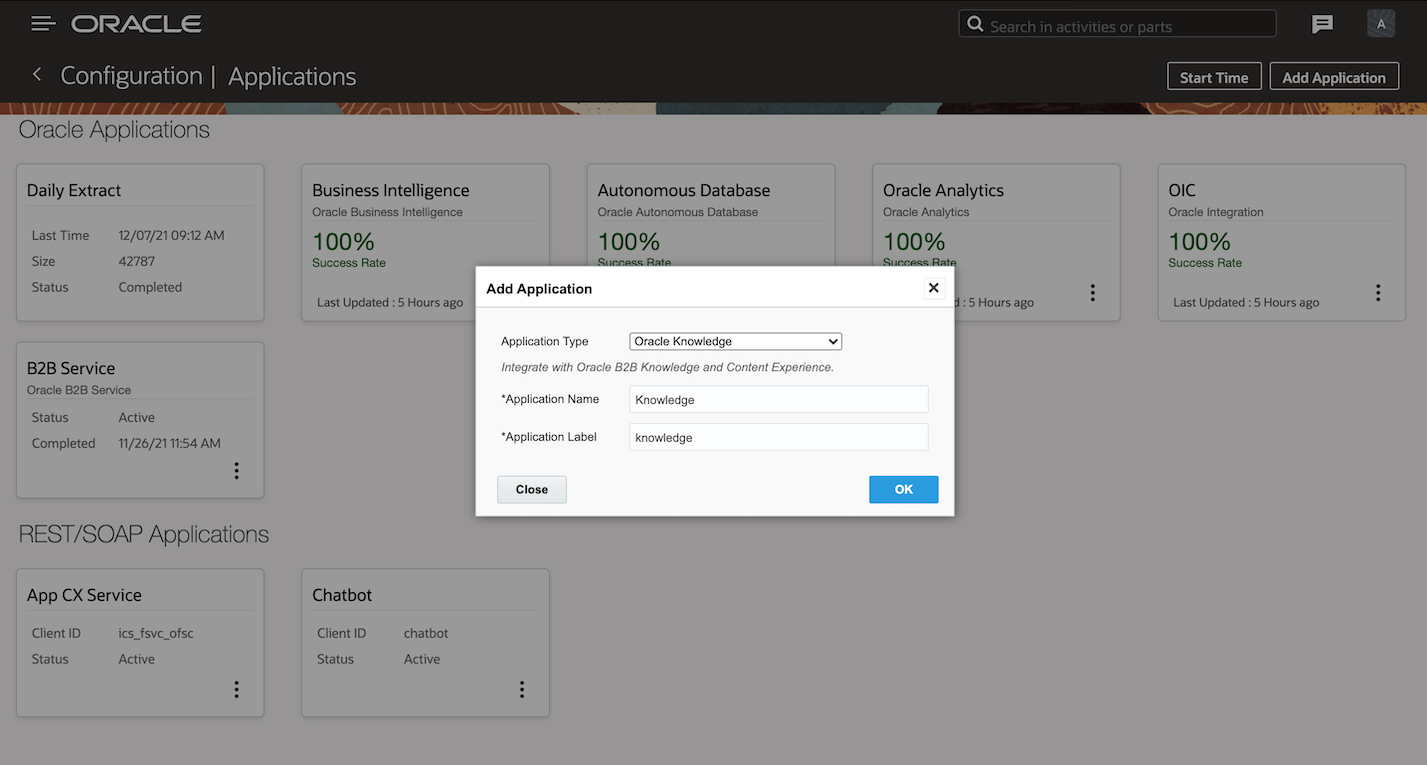The image size is (1427, 765).
Task: Click the back arrow beside Configuration
Action: point(37,75)
